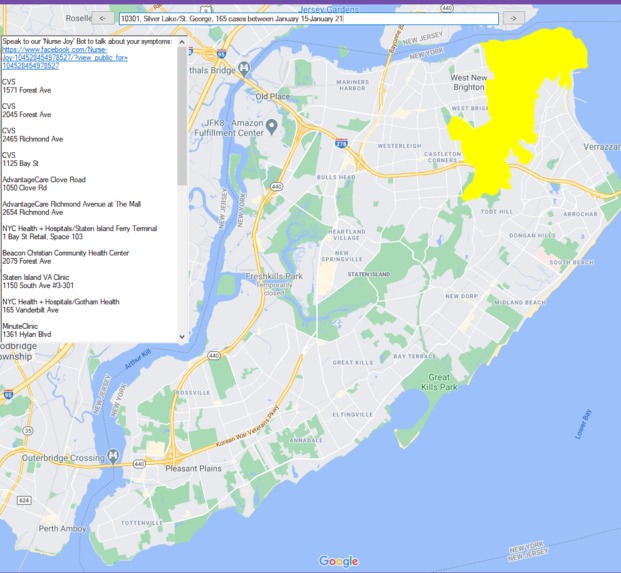Select CVS 2045 Forest Ave entry

pyautogui.click(x=27, y=110)
